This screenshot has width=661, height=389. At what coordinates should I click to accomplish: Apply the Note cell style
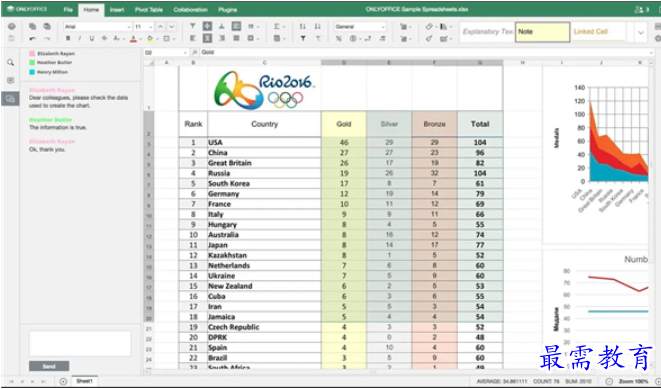[x=543, y=32]
